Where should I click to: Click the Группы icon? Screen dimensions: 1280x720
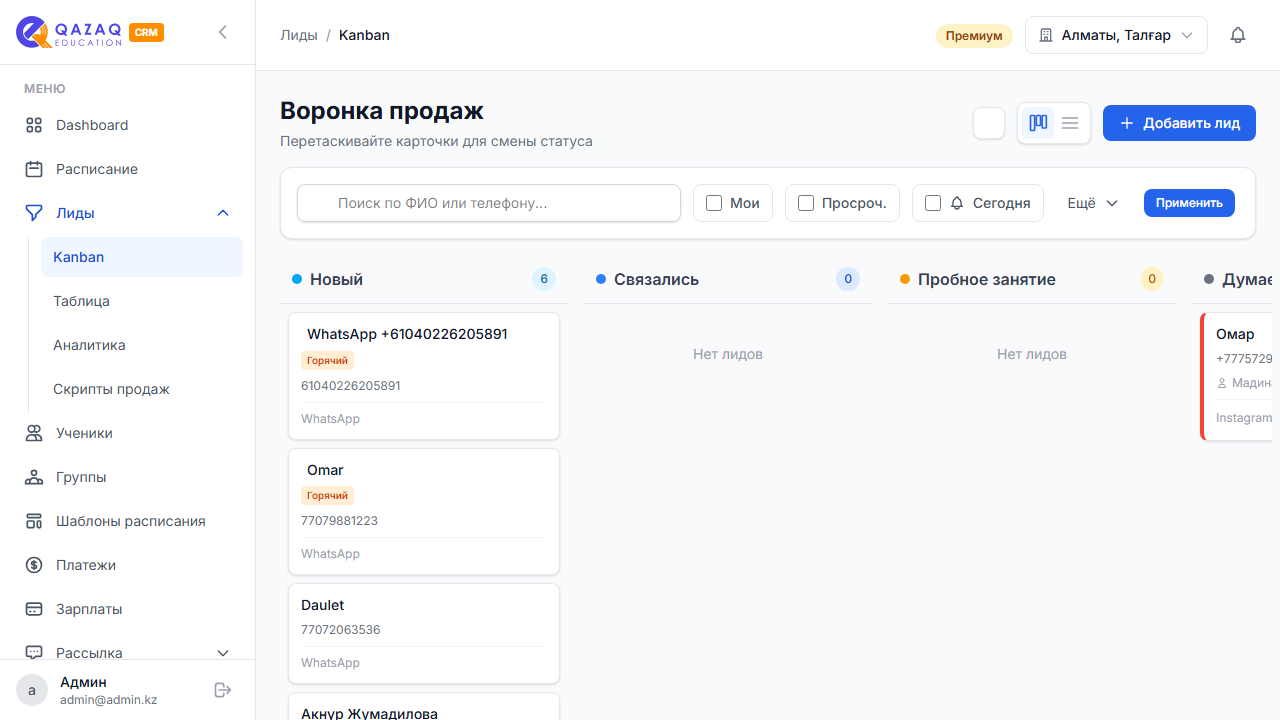click(x=34, y=477)
